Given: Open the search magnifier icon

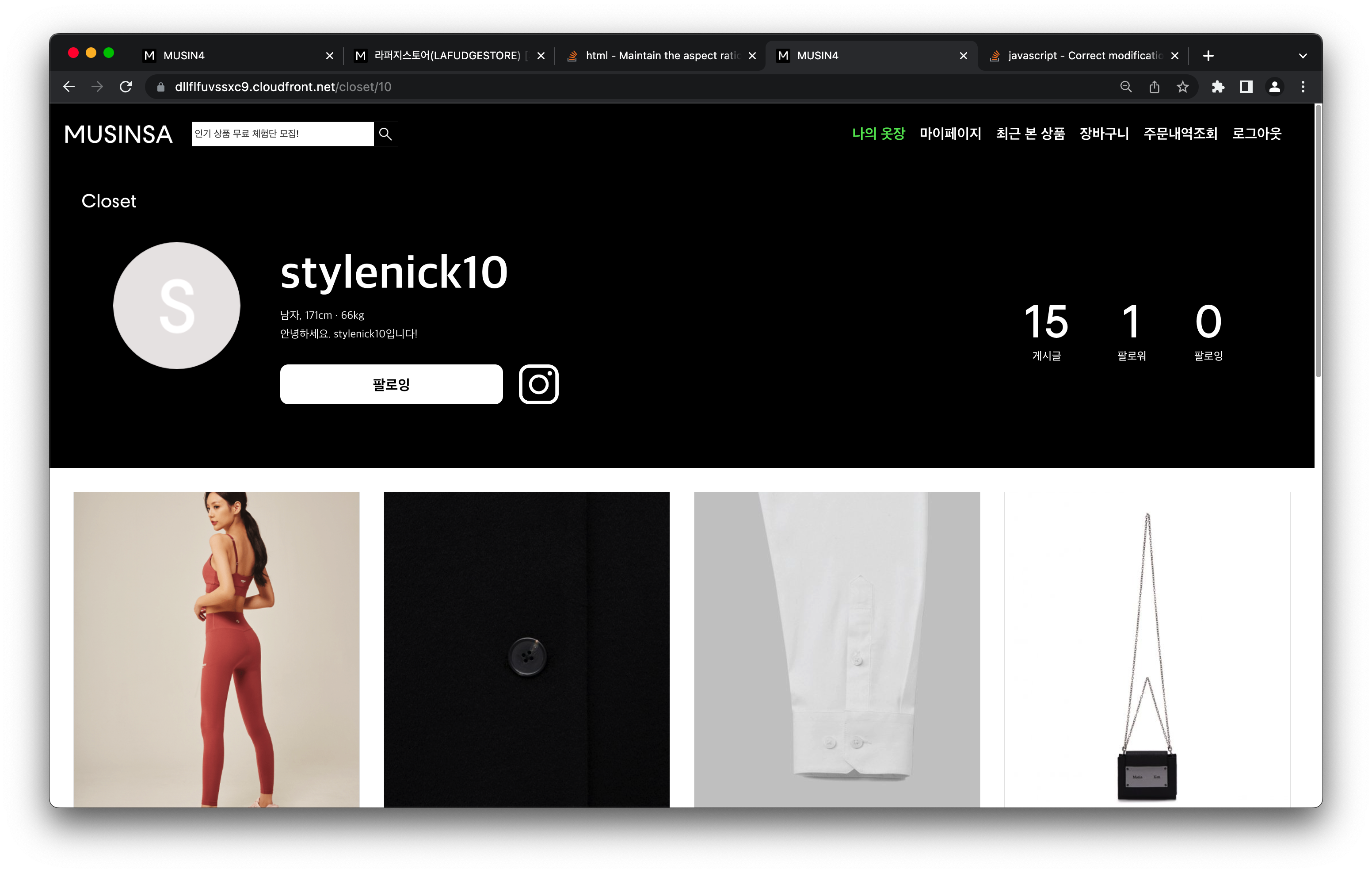Looking at the screenshot, I should click(385, 134).
